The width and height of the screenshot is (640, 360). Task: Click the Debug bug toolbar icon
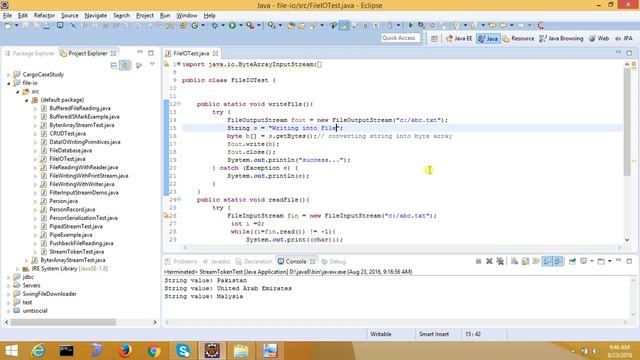(215, 25)
